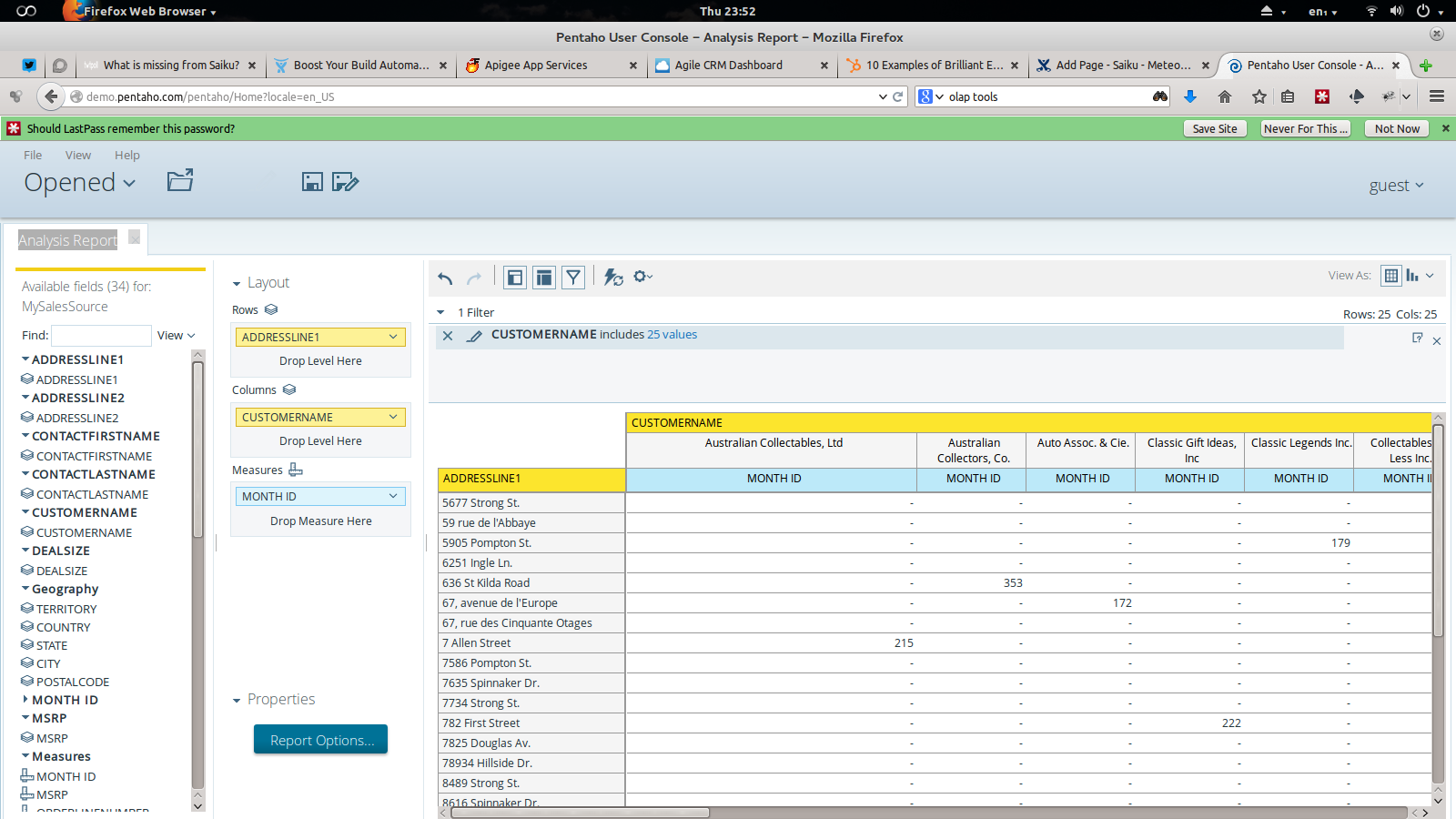Screen dimensions: 1456x819
Task: Click the Save Site button
Action: pos(1215,128)
